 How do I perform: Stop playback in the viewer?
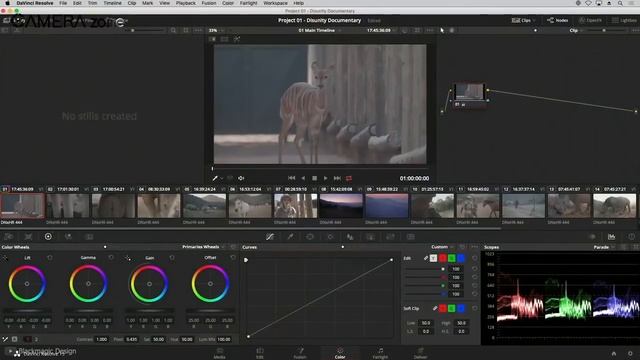(314, 178)
